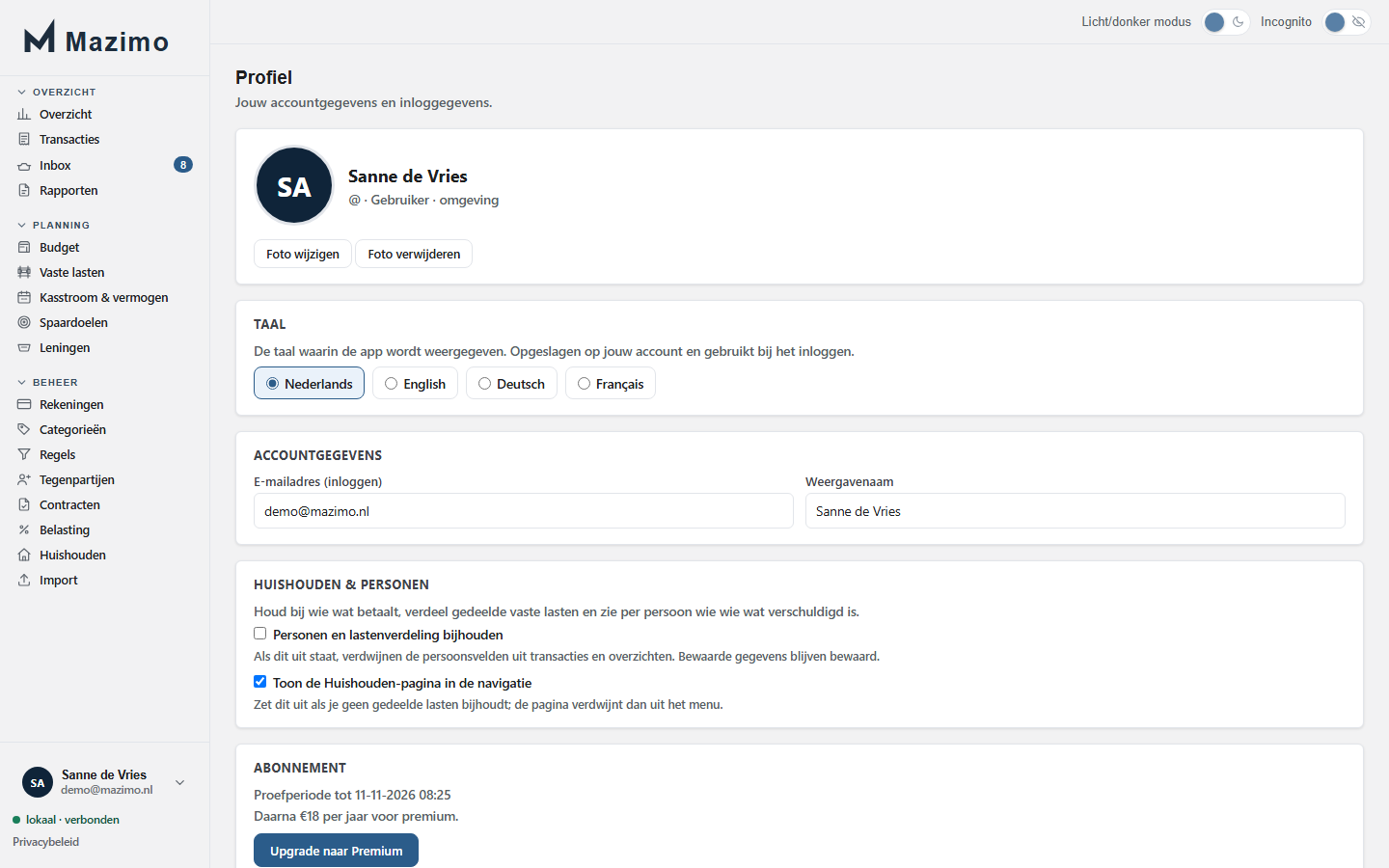Image resolution: width=1389 pixels, height=868 pixels.
Task: Open Spaardoelen target icon
Action: point(24,322)
